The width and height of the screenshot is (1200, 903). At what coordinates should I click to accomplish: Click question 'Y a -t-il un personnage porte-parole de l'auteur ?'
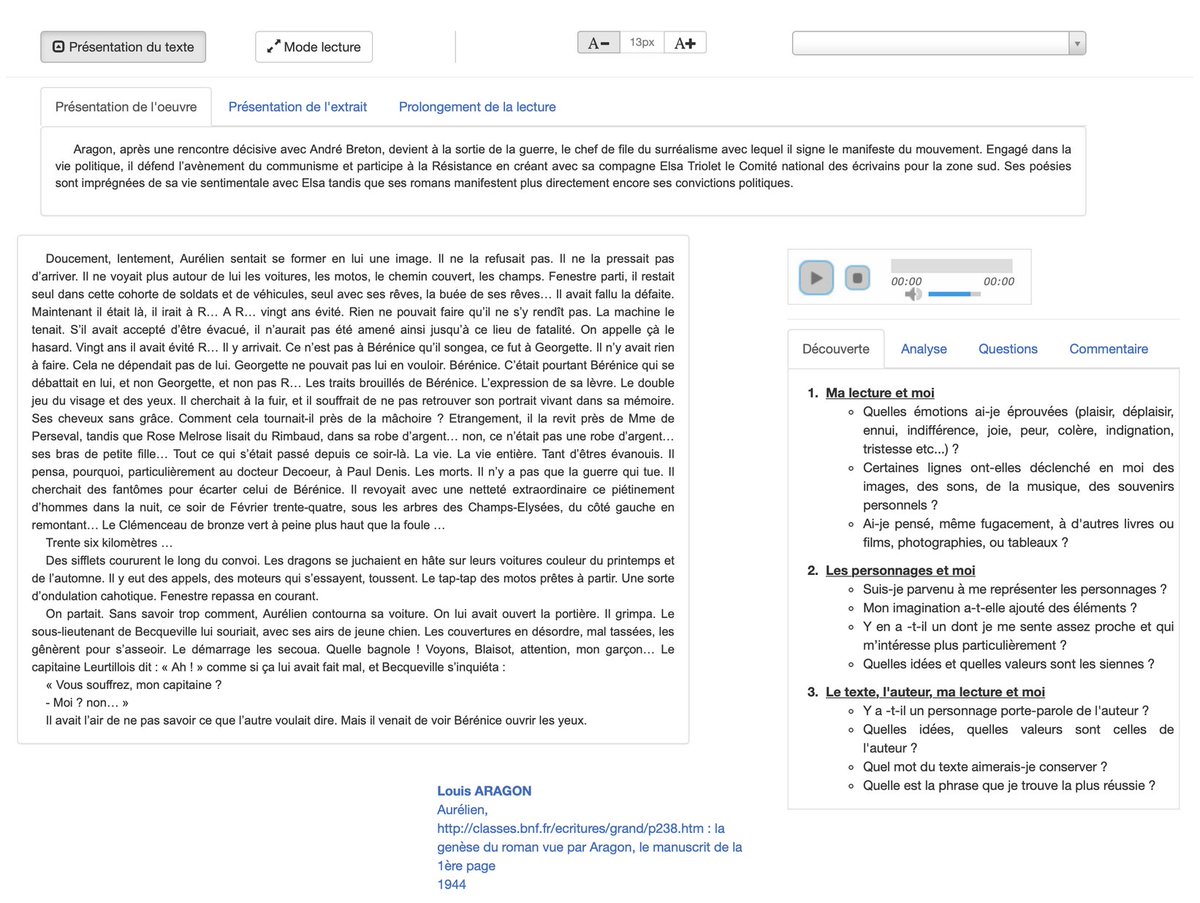pos(1006,711)
